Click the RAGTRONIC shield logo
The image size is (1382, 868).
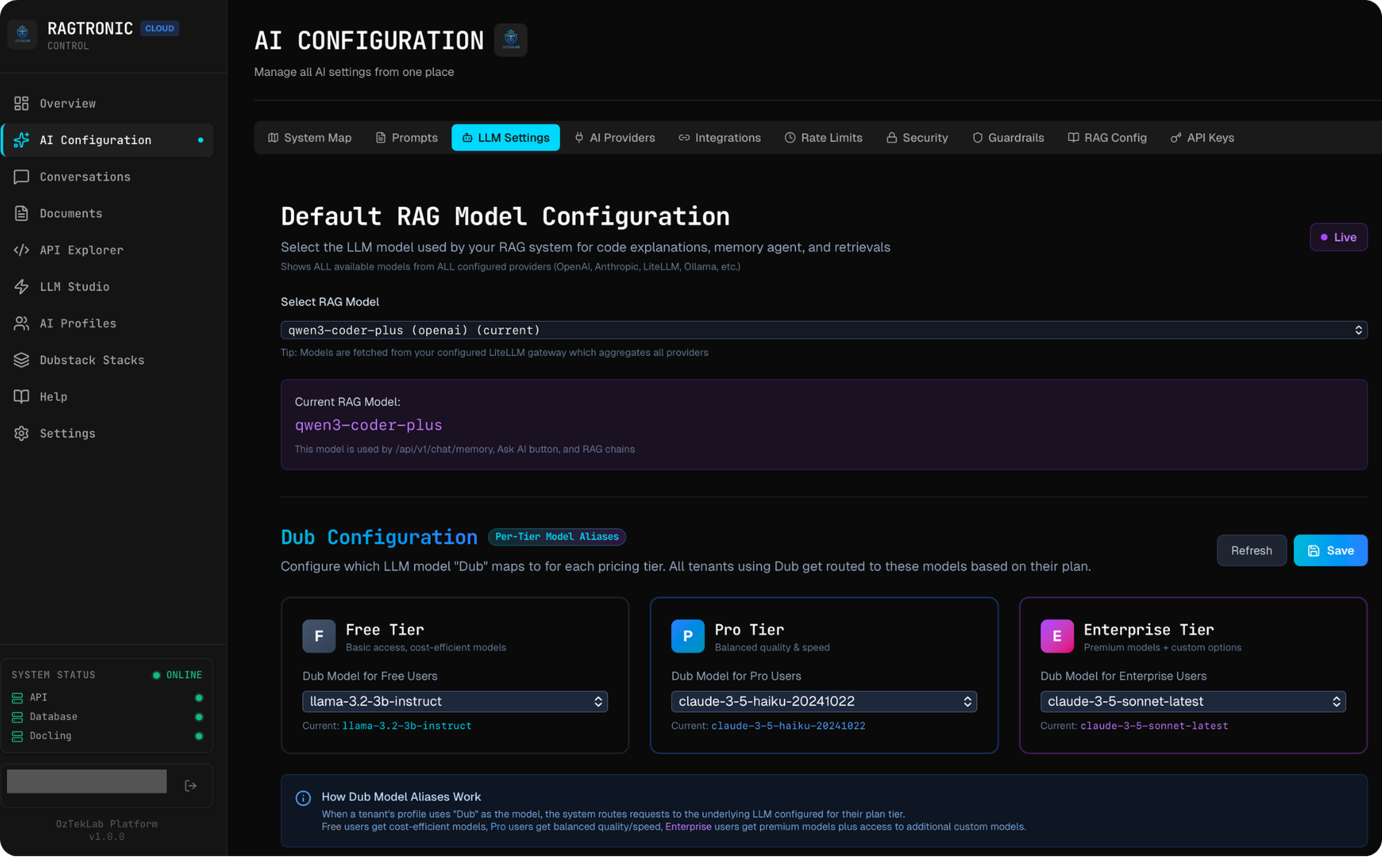pyautogui.click(x=22, y=34)
